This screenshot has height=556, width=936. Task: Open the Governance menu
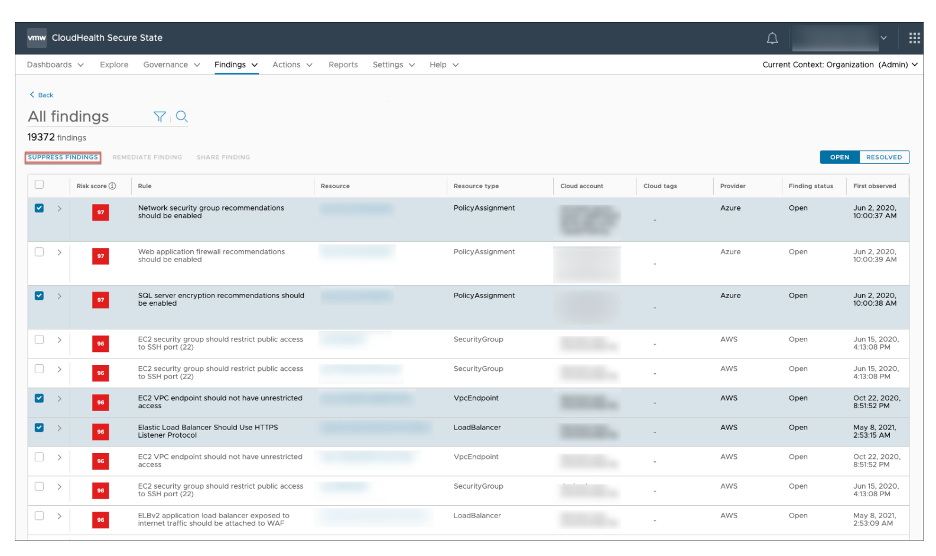(x=171, y=65)
